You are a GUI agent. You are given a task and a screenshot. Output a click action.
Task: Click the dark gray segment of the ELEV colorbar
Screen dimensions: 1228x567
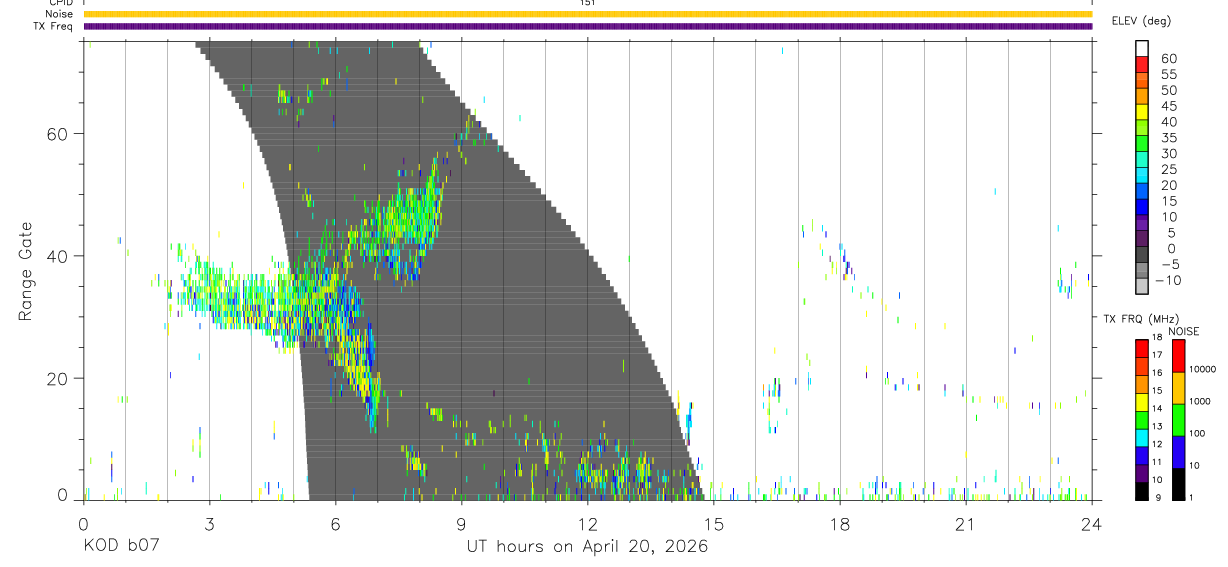click(1142, 255)
